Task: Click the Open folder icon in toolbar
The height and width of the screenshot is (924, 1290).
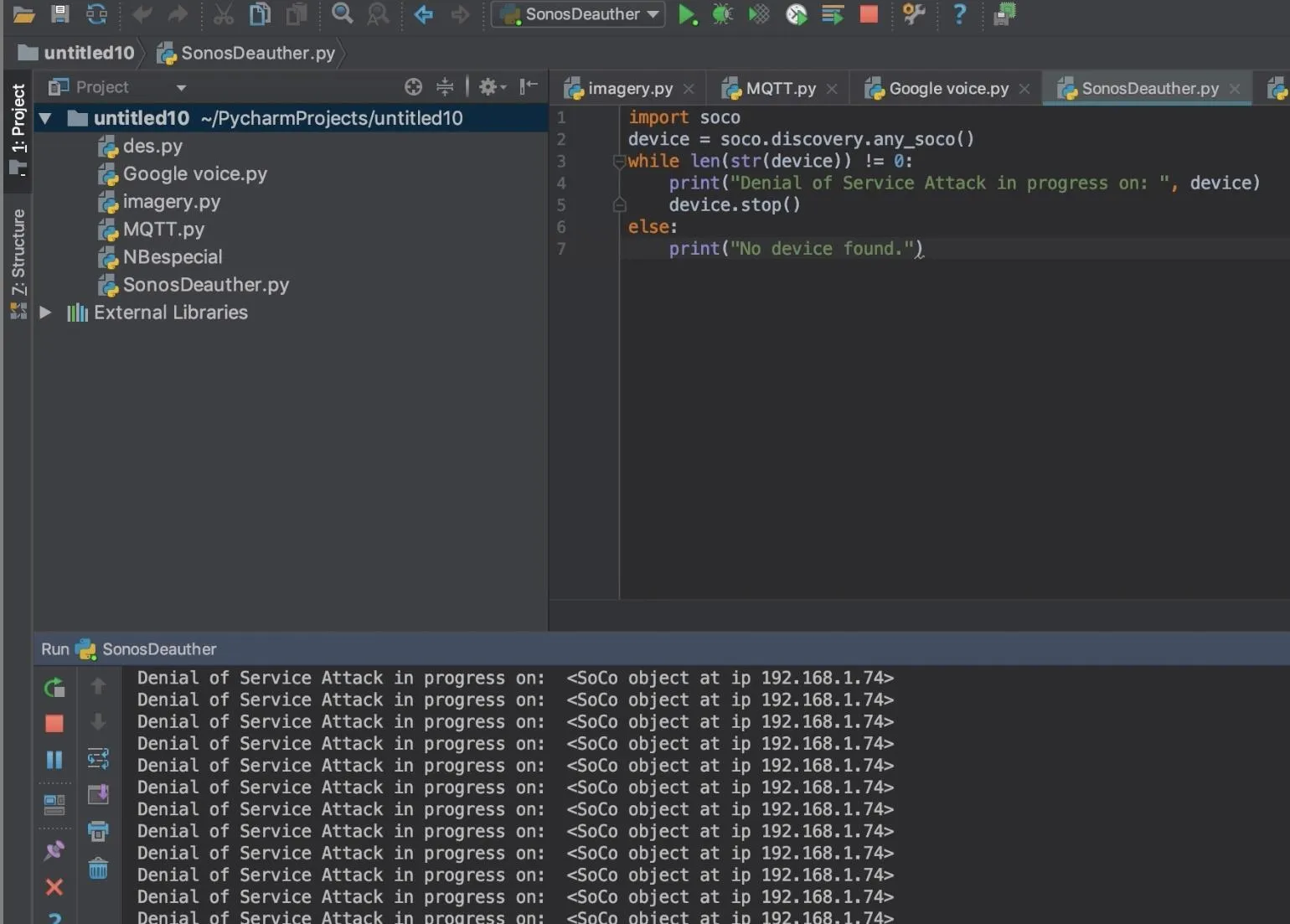Action: [23, 14]
